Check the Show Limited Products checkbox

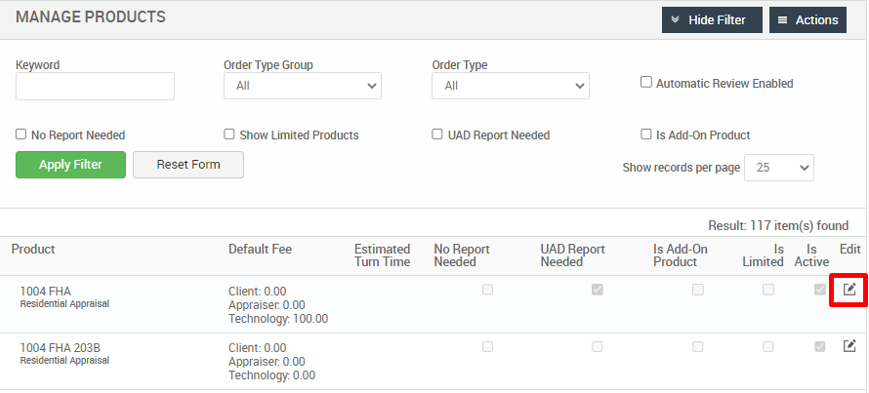tap(229, 134)
